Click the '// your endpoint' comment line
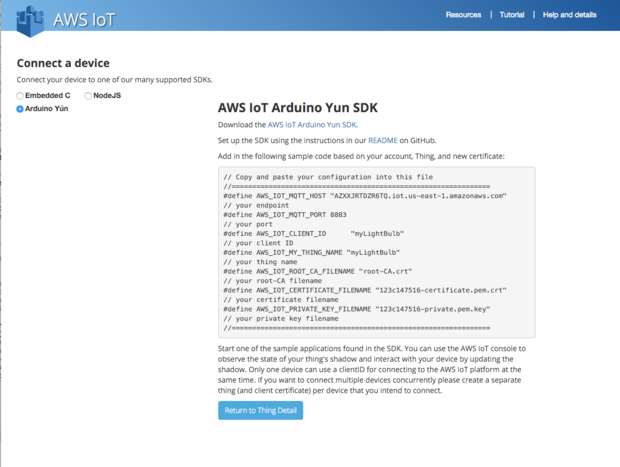 pos(256,206)
